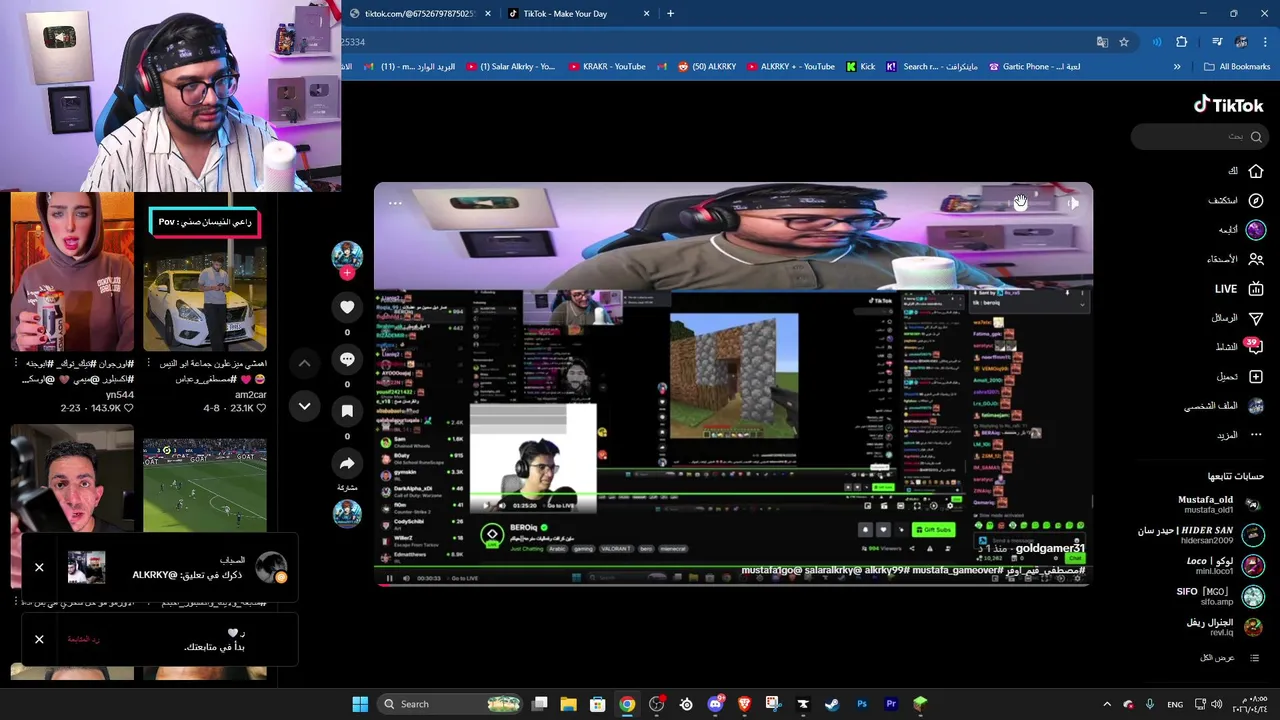Share the video with the arrow icon

(347, 463)
